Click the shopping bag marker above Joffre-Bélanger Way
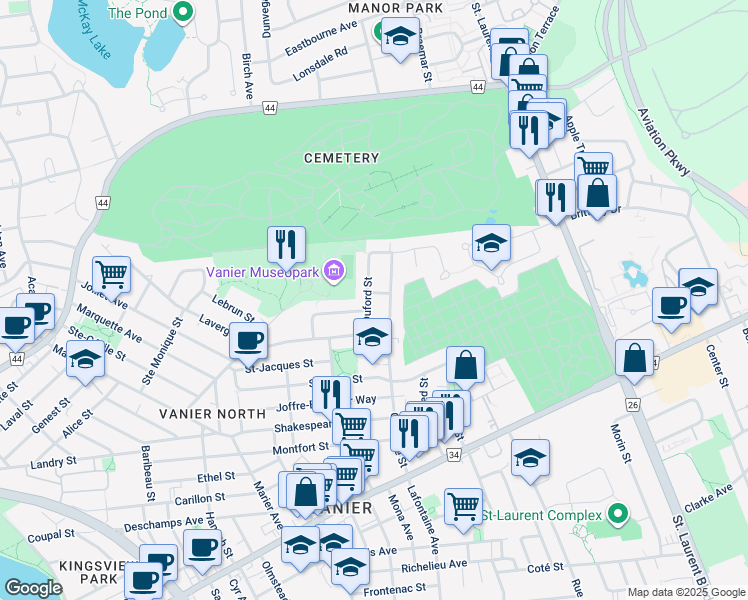 [x=466, y=365]
